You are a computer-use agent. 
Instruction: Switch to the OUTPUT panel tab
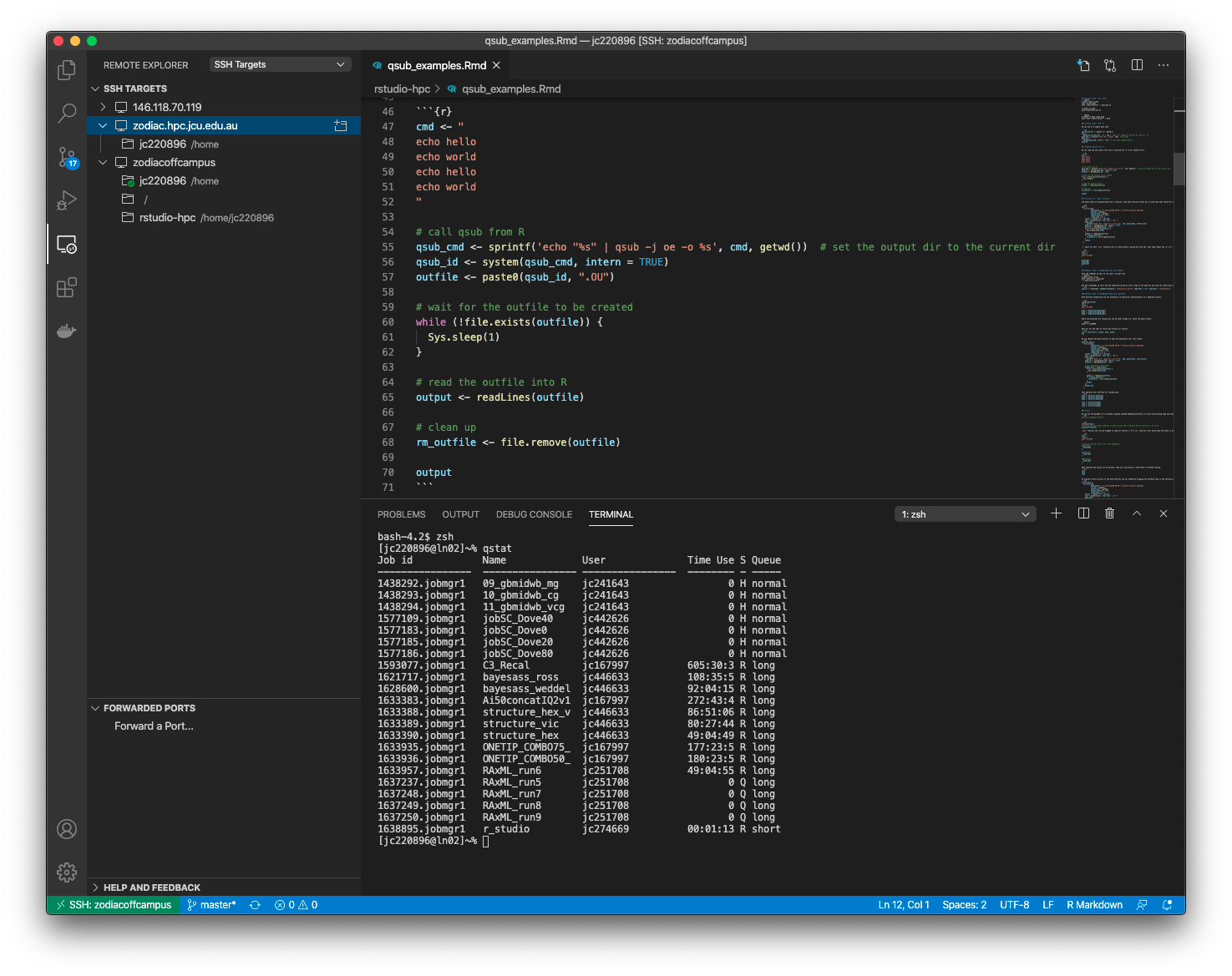461,514
